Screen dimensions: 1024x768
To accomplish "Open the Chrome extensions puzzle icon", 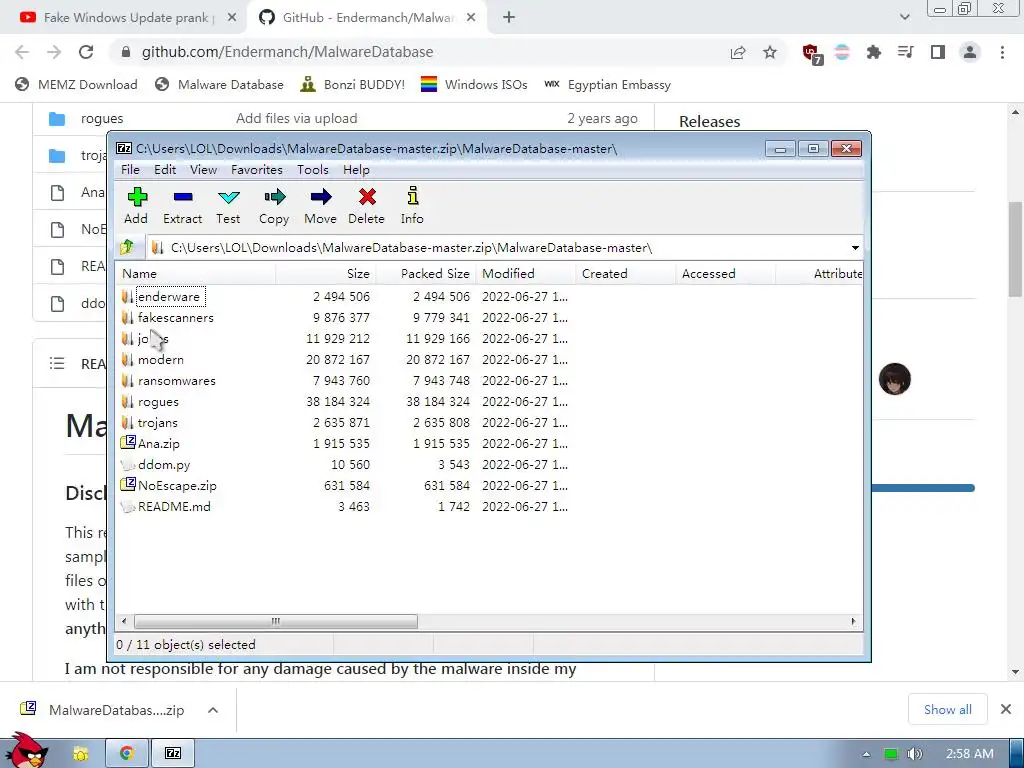I will tap(873, 52).
